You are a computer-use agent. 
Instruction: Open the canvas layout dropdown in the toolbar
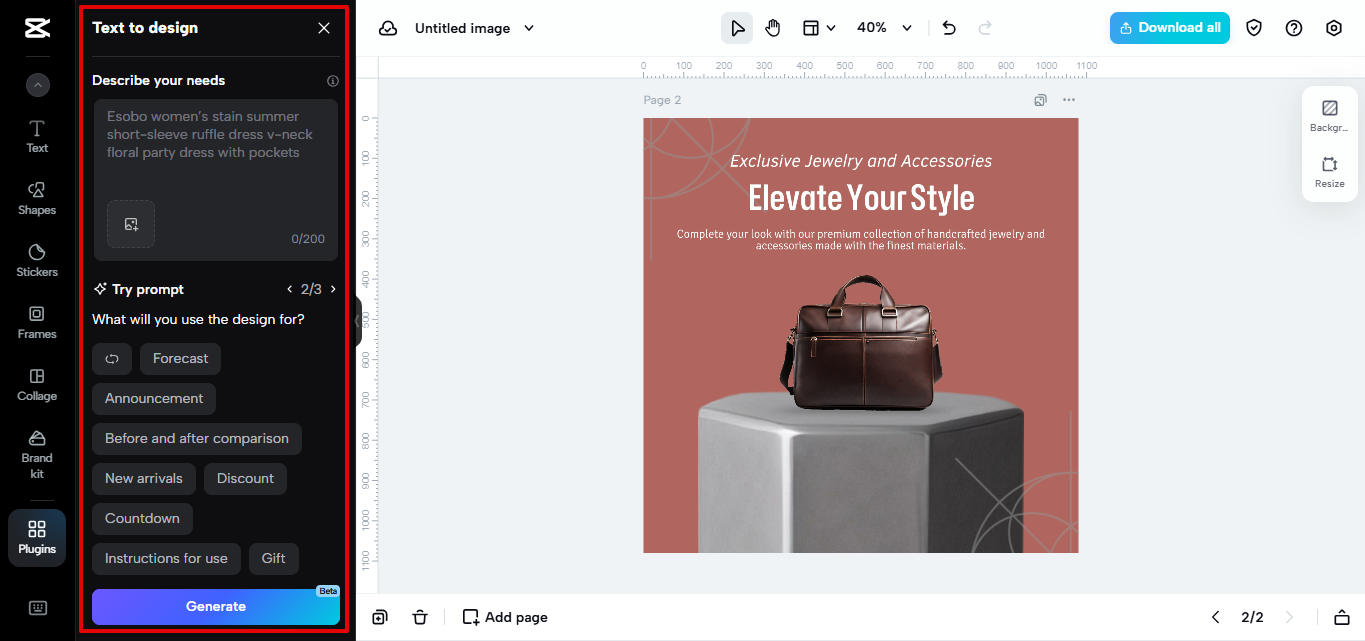[819, 27]
